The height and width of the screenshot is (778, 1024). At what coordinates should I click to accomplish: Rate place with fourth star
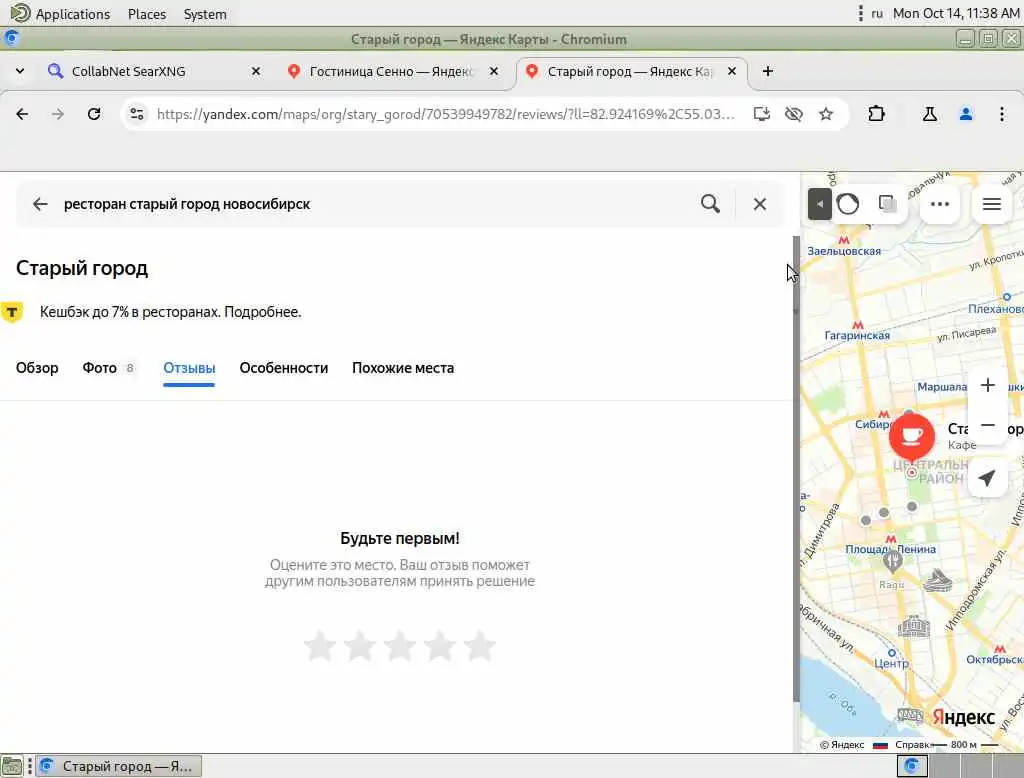tap(440, 646)
